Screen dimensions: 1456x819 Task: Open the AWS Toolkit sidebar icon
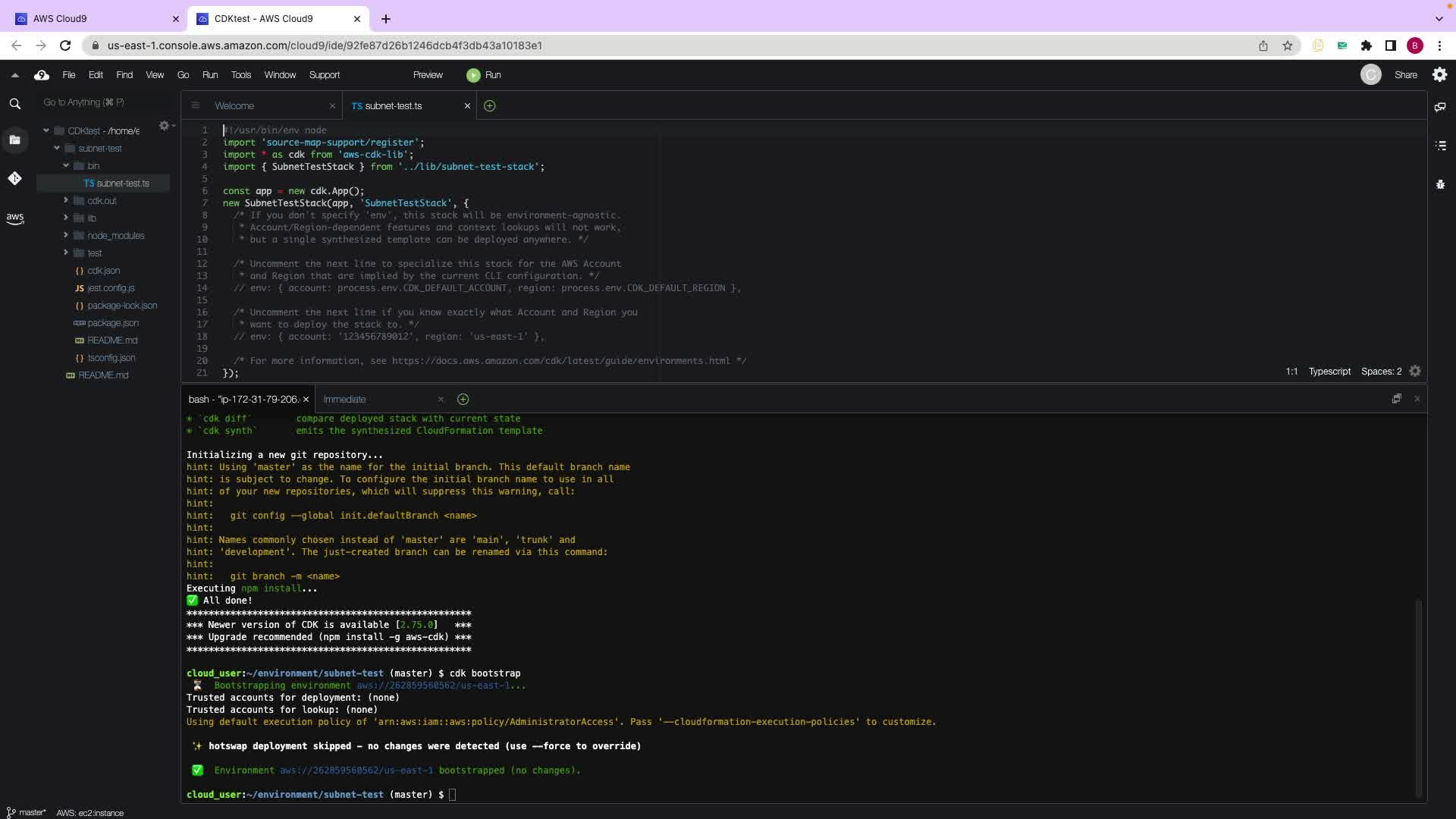tap(14, 218)
